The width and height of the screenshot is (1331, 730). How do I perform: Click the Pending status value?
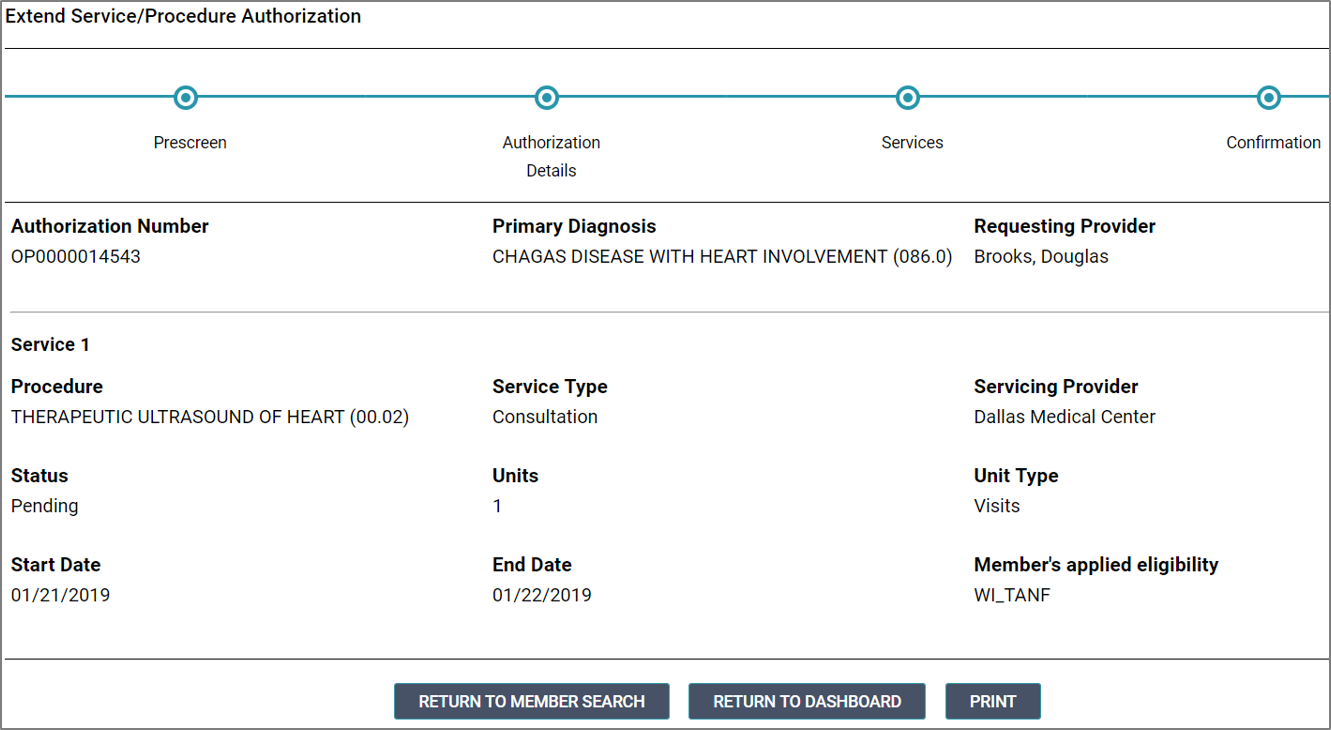[45, 506]
